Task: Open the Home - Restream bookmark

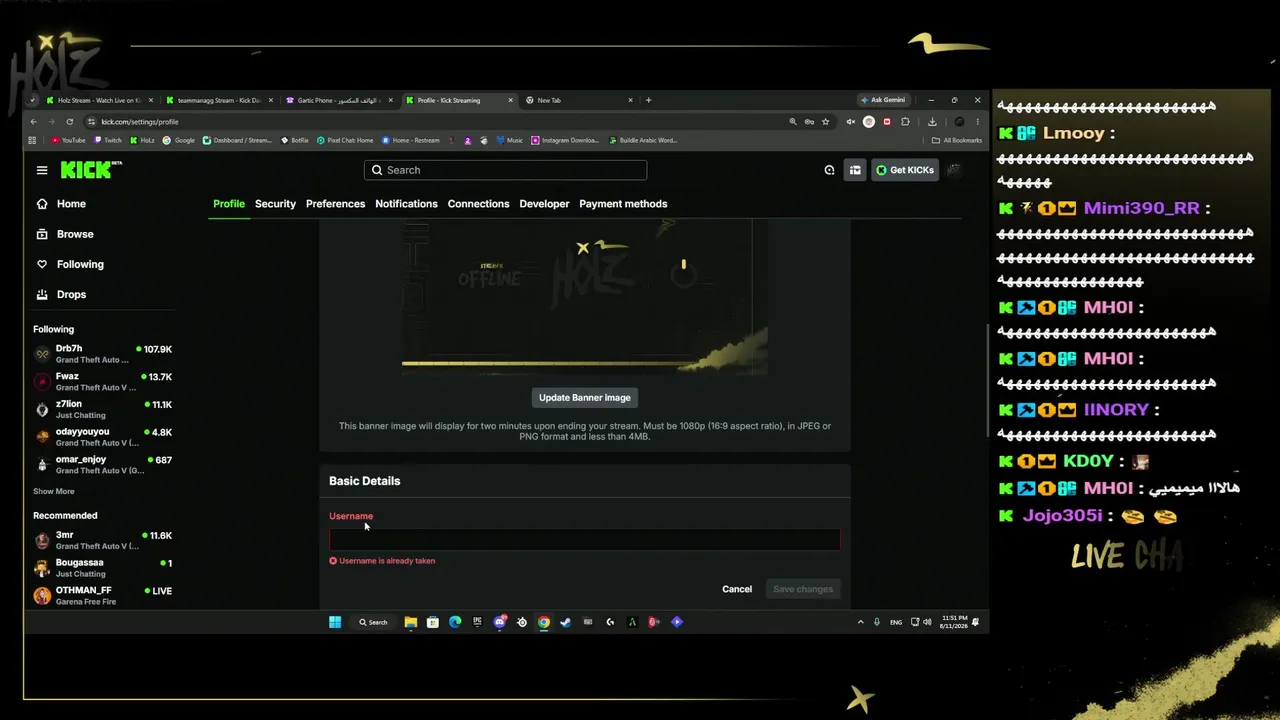Action: [x=410, y=140]
